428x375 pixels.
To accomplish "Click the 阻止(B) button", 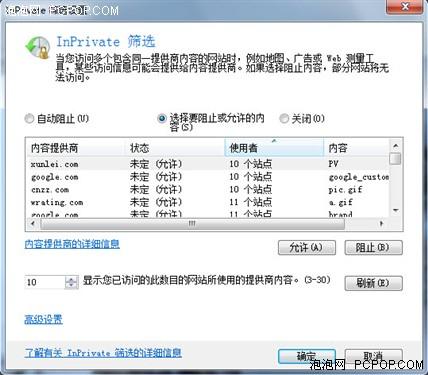I will [373, 248].
